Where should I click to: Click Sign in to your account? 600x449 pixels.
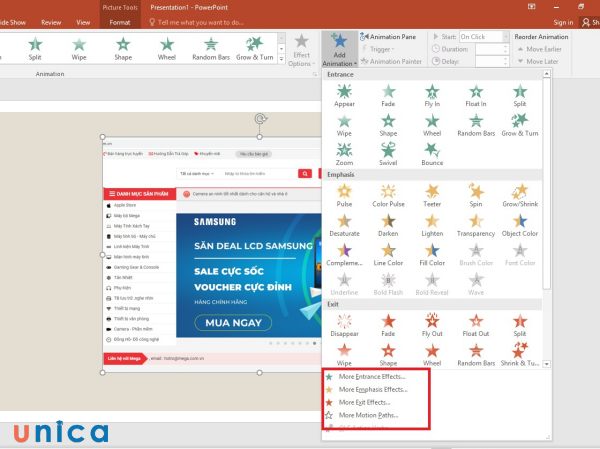click(563, 23)
